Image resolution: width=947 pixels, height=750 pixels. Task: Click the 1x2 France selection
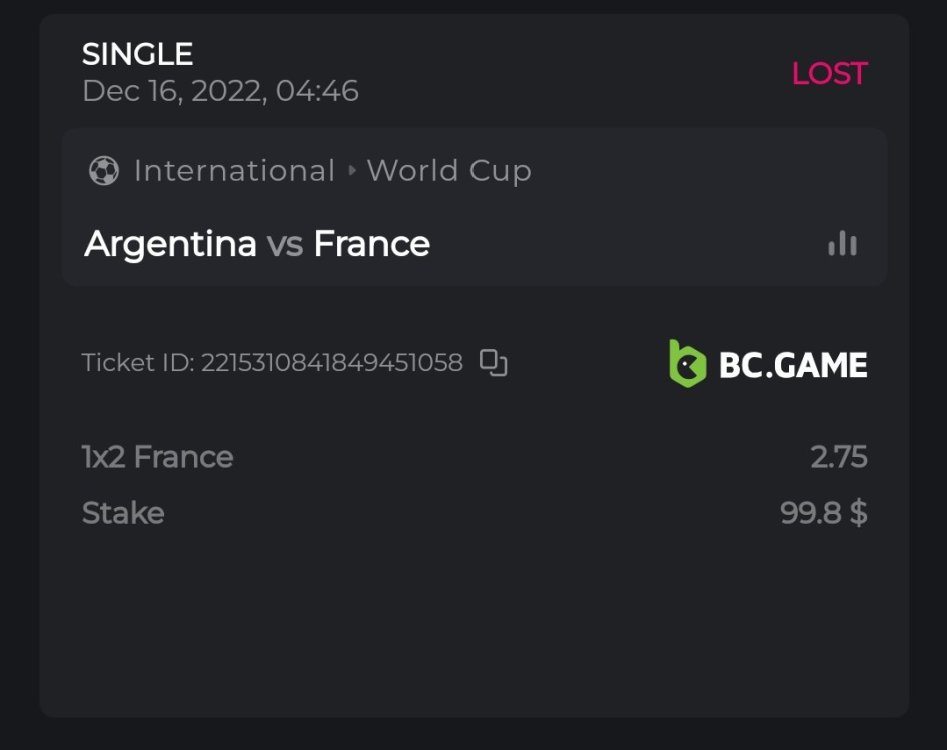point(157,457)
